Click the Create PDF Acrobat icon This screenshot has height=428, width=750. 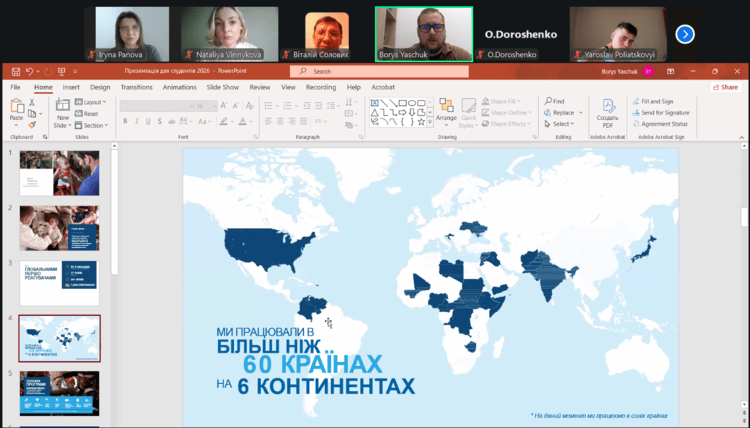[607, 109]
